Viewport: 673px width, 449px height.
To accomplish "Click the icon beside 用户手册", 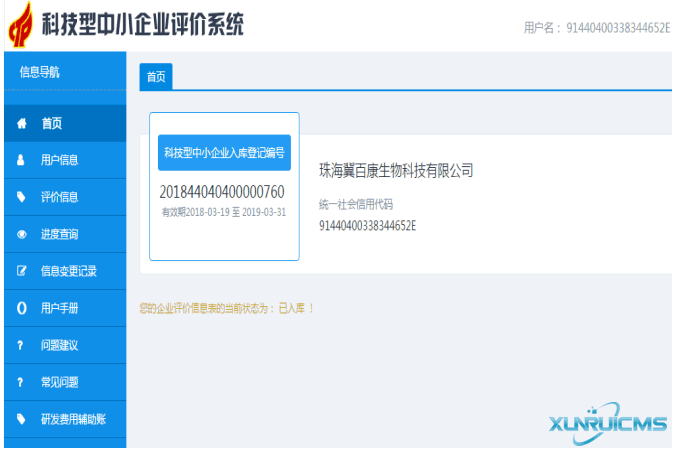I will (21, 308).
